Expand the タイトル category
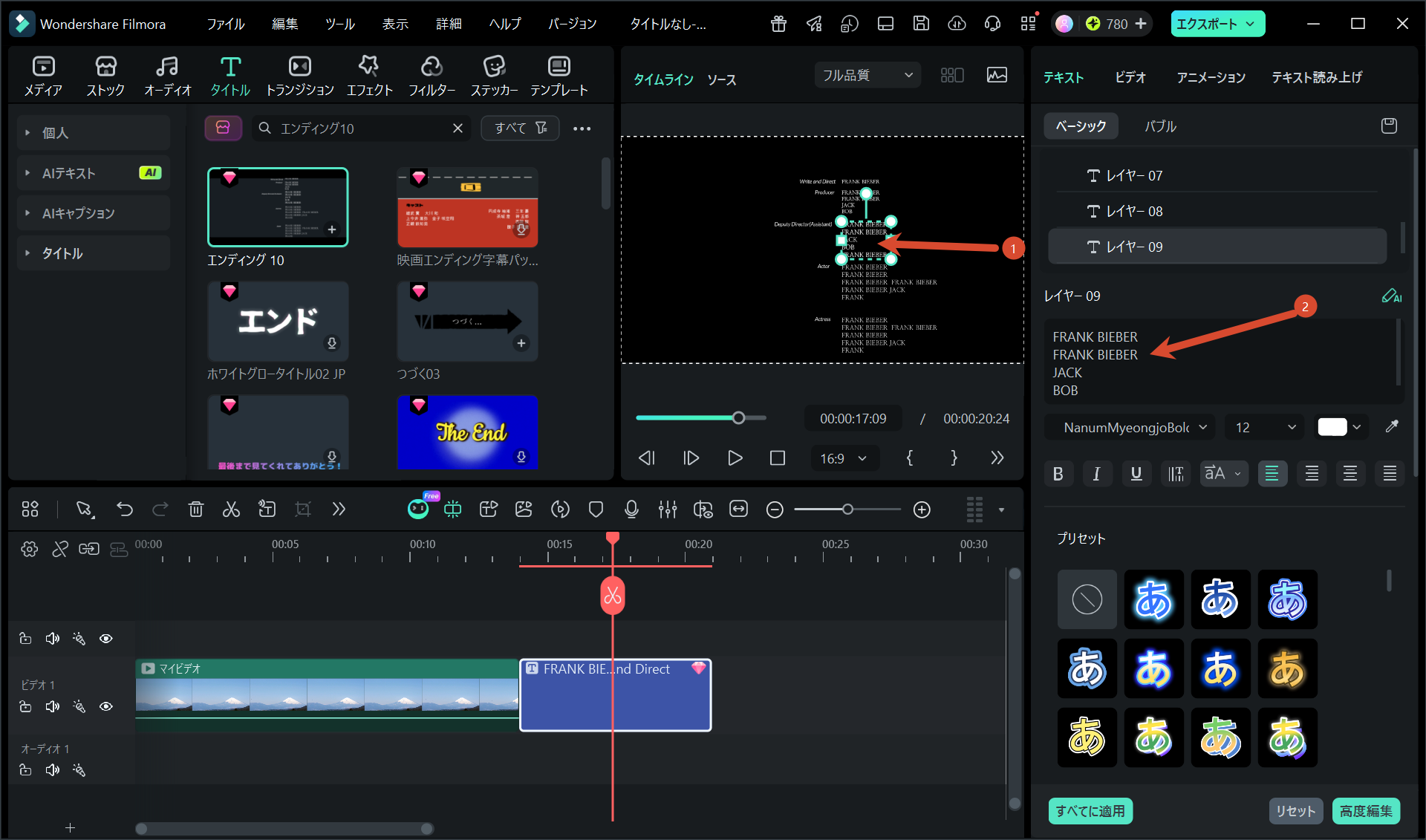This screenshot has height=840, width=1426. [94, 253]
